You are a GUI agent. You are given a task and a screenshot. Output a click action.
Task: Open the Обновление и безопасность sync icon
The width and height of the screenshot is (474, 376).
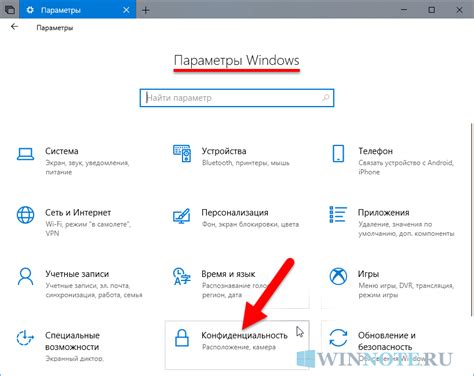coord(338,338)
